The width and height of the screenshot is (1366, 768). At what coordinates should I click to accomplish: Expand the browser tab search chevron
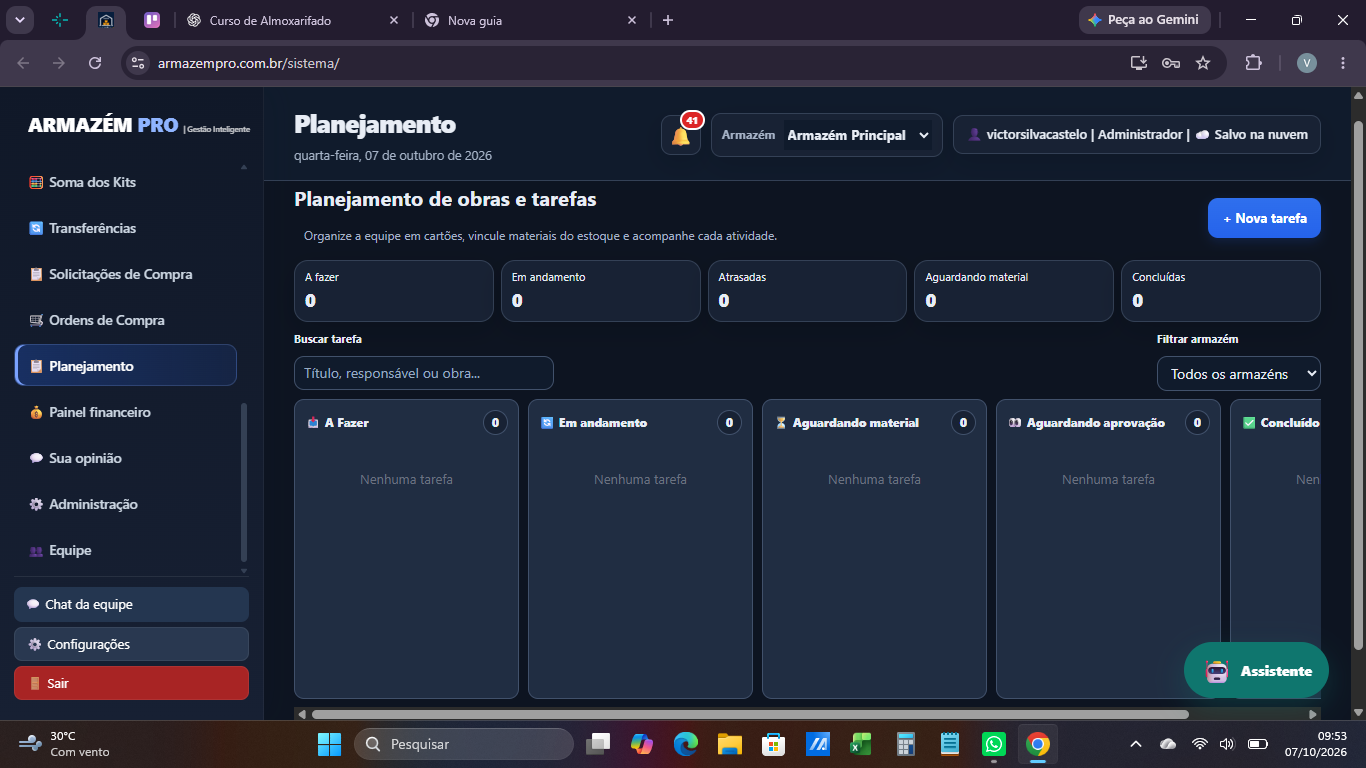[x=20, y=20]
